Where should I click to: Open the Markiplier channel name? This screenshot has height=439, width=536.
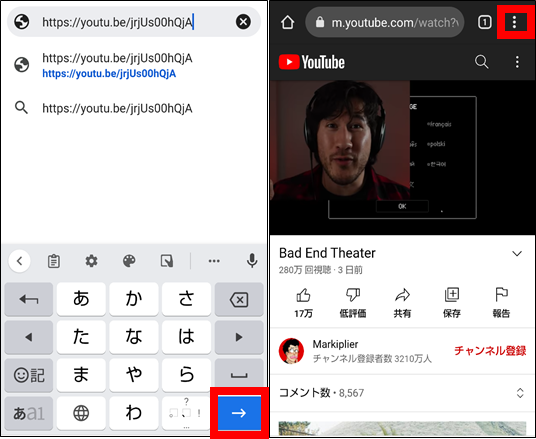(x=335, y=344)
